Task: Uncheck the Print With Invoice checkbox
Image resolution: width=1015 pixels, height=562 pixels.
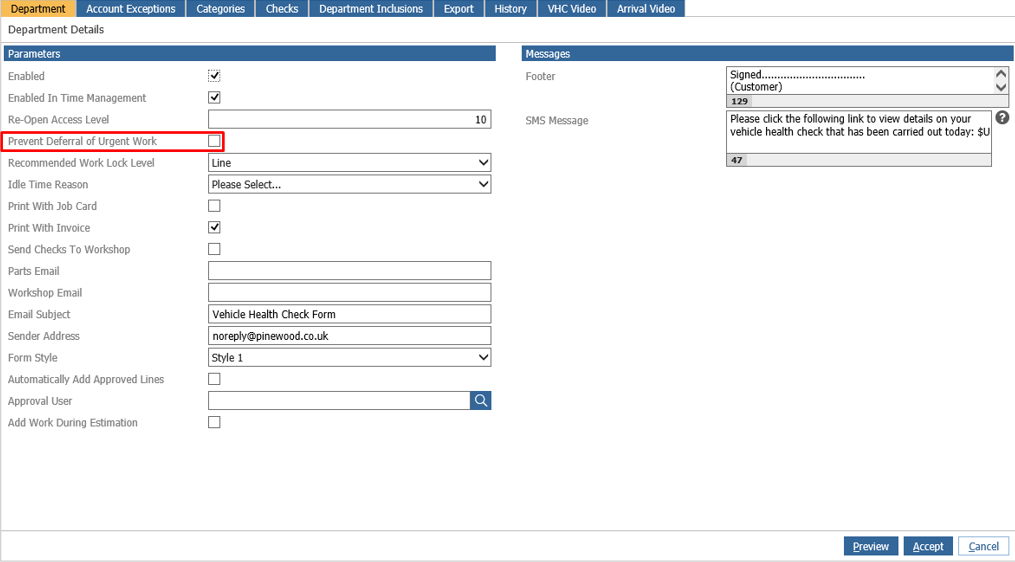Action: pos(214,228)
